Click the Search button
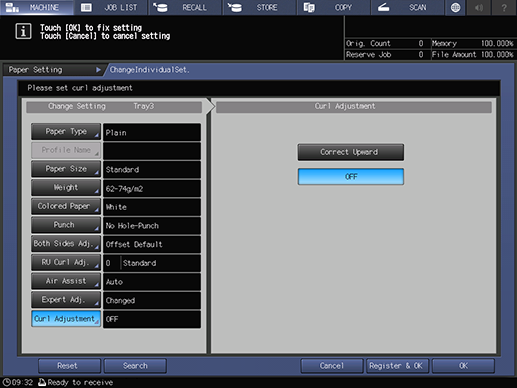Viewport: 517px width, 388px height. (x=135, y=366)
